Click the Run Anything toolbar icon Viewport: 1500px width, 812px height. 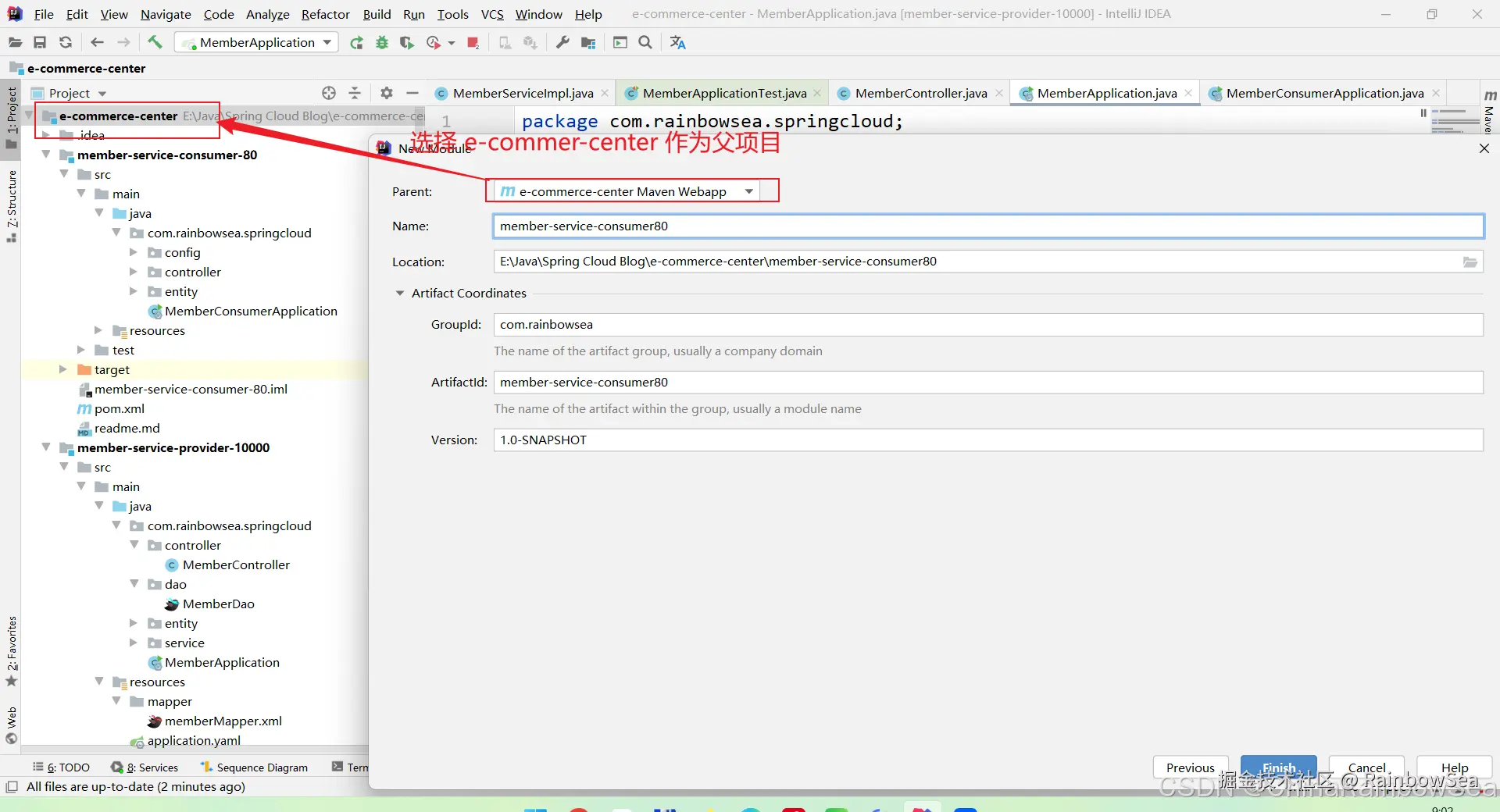click(620, 42)
